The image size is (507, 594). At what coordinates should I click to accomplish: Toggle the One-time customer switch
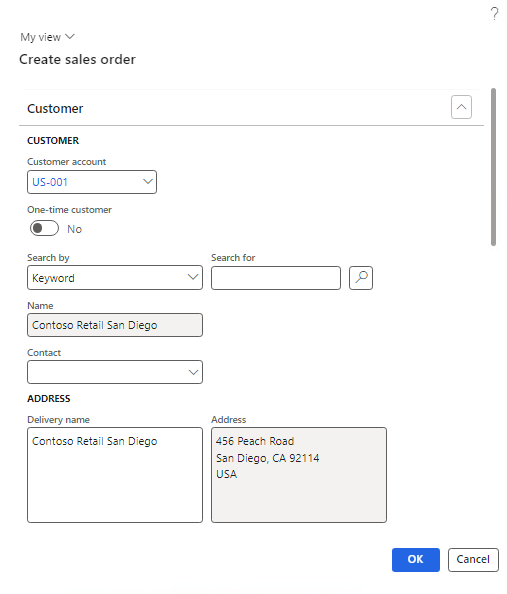(44, 228)
